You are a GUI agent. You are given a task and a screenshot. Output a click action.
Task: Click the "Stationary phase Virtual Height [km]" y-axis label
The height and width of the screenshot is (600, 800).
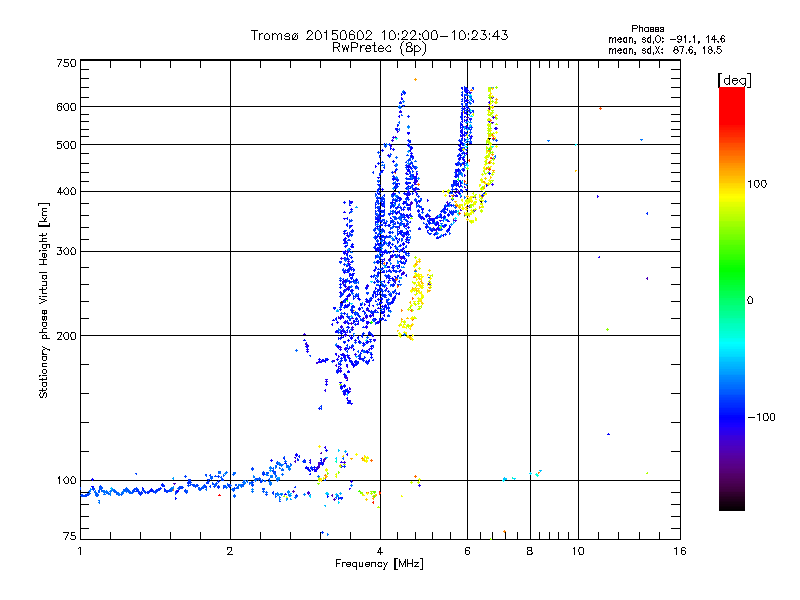(43, 301)
